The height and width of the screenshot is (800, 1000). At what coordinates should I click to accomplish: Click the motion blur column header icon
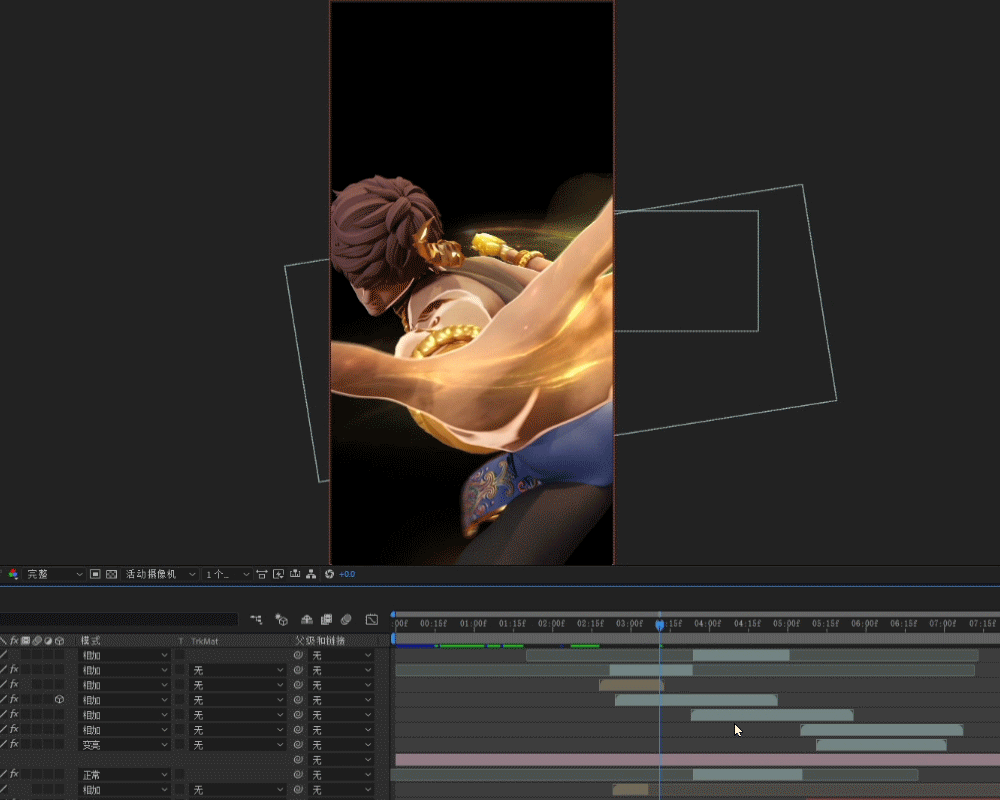(37, 641)
